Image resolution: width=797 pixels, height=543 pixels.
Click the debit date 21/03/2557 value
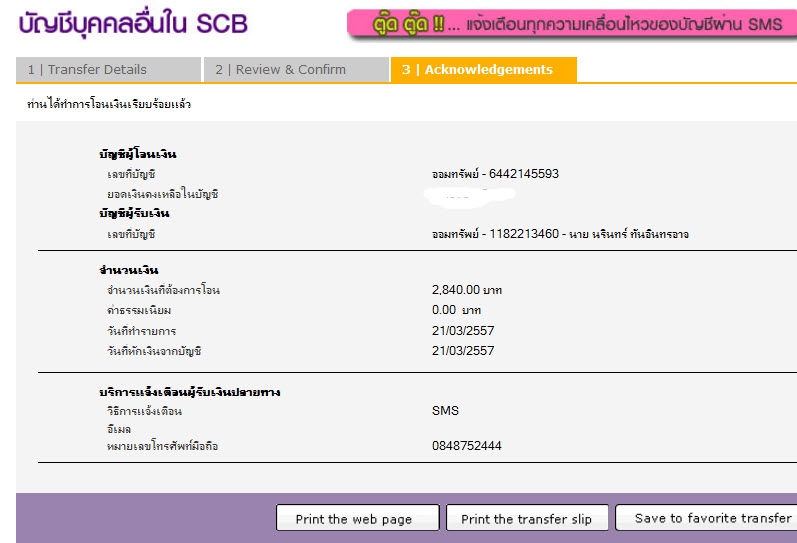point(463,351)
